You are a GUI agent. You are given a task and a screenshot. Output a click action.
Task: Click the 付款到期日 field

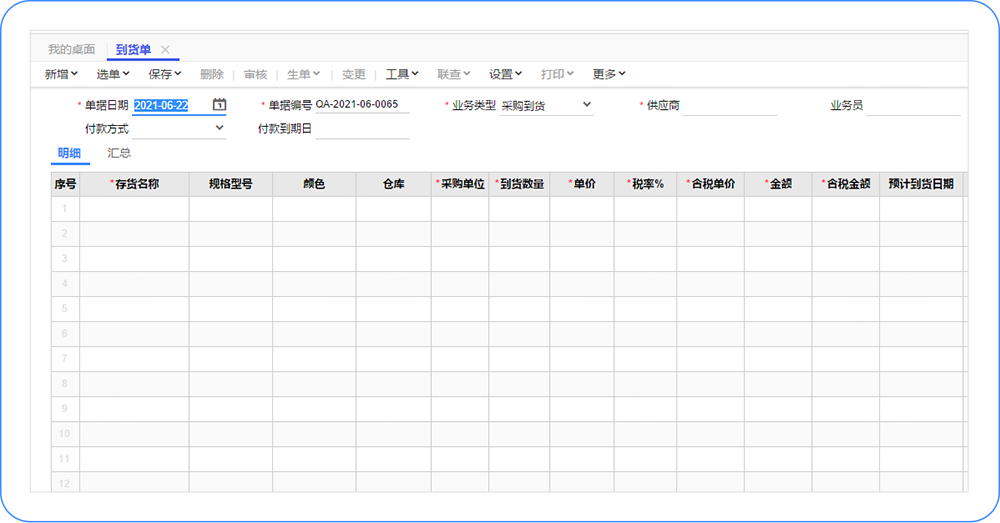pos(362,129)
